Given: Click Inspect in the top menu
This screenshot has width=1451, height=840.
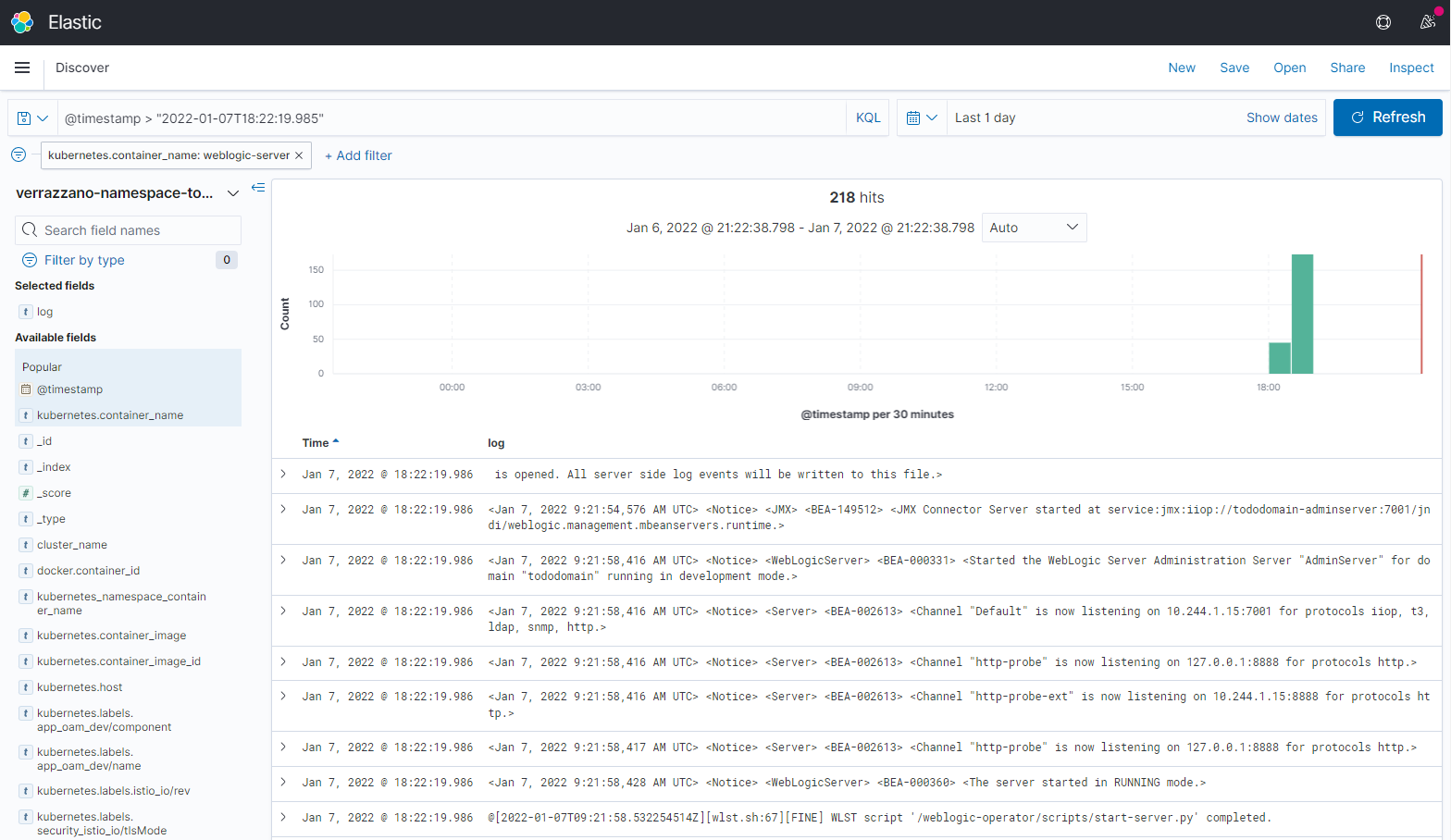Looking at the screenshot, I should [x=1411, y=68].
